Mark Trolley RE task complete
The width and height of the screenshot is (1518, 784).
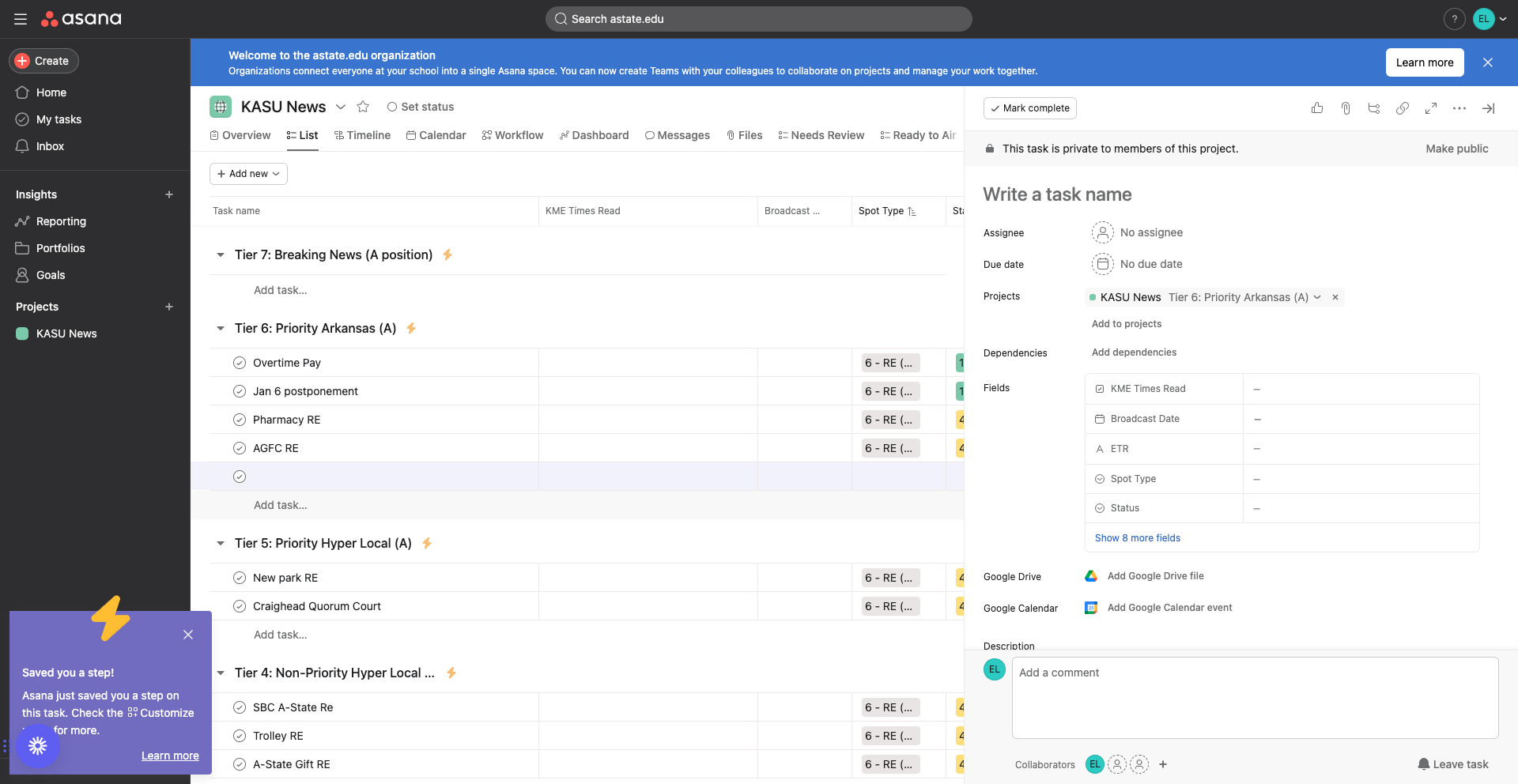pyautogui.click(x=240, y=736)
